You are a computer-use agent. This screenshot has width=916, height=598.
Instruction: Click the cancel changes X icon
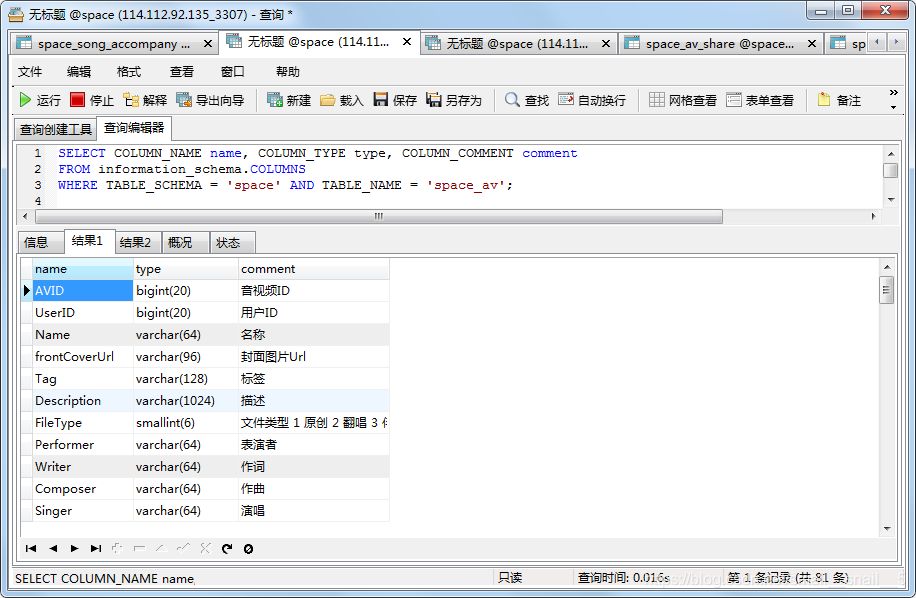[205, 548]
